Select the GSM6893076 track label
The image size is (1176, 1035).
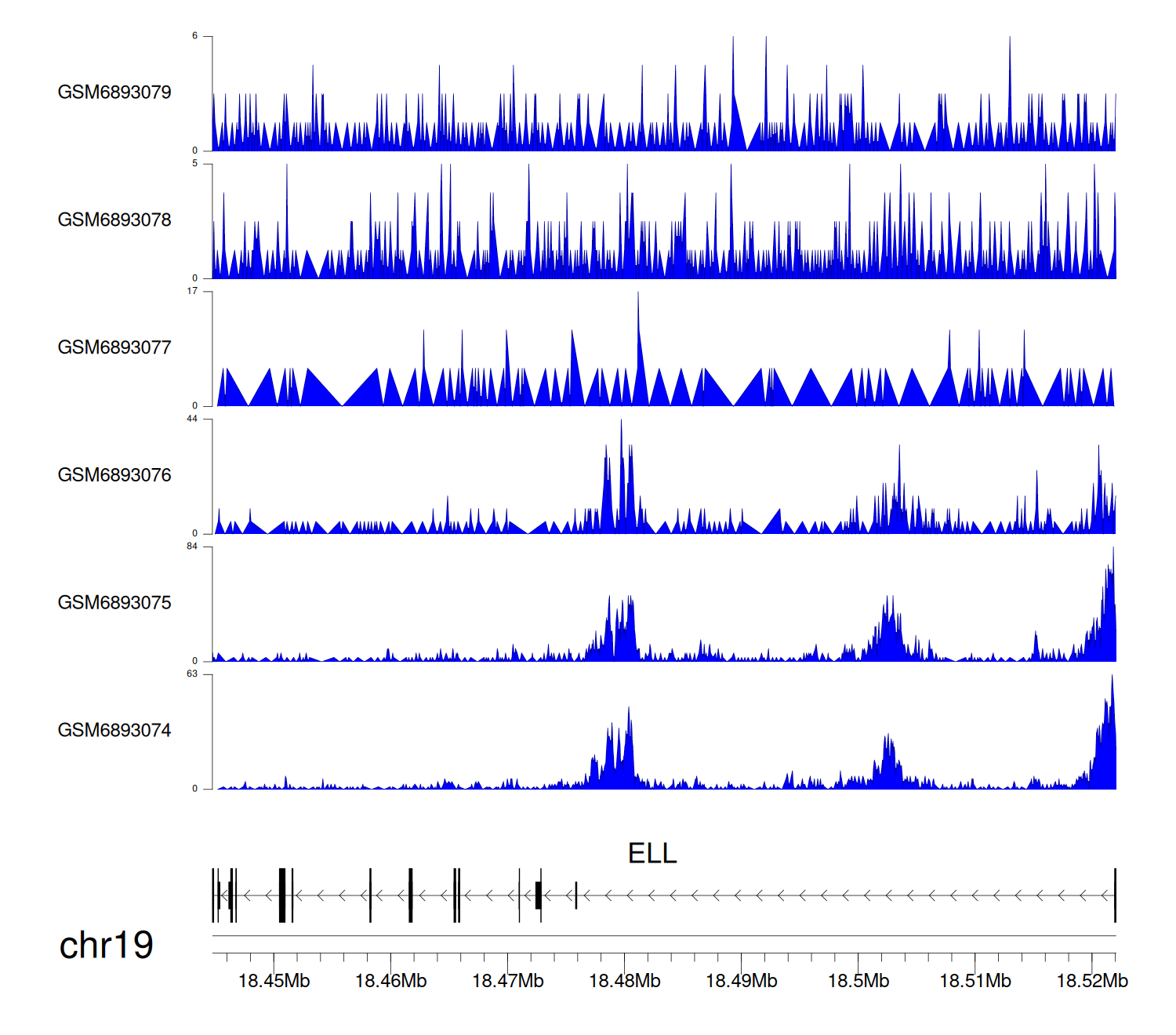tap(114, 475)
